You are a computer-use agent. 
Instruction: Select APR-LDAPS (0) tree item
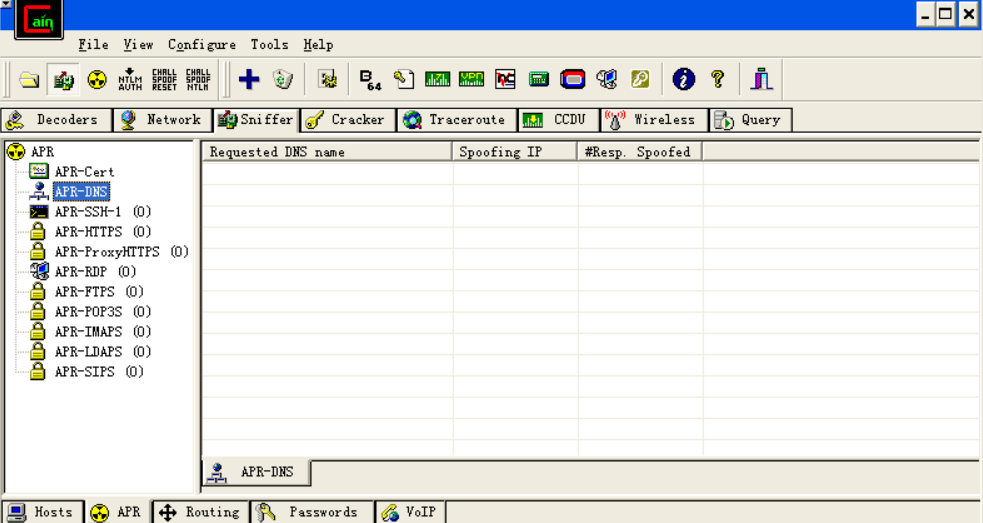[103, 352]
